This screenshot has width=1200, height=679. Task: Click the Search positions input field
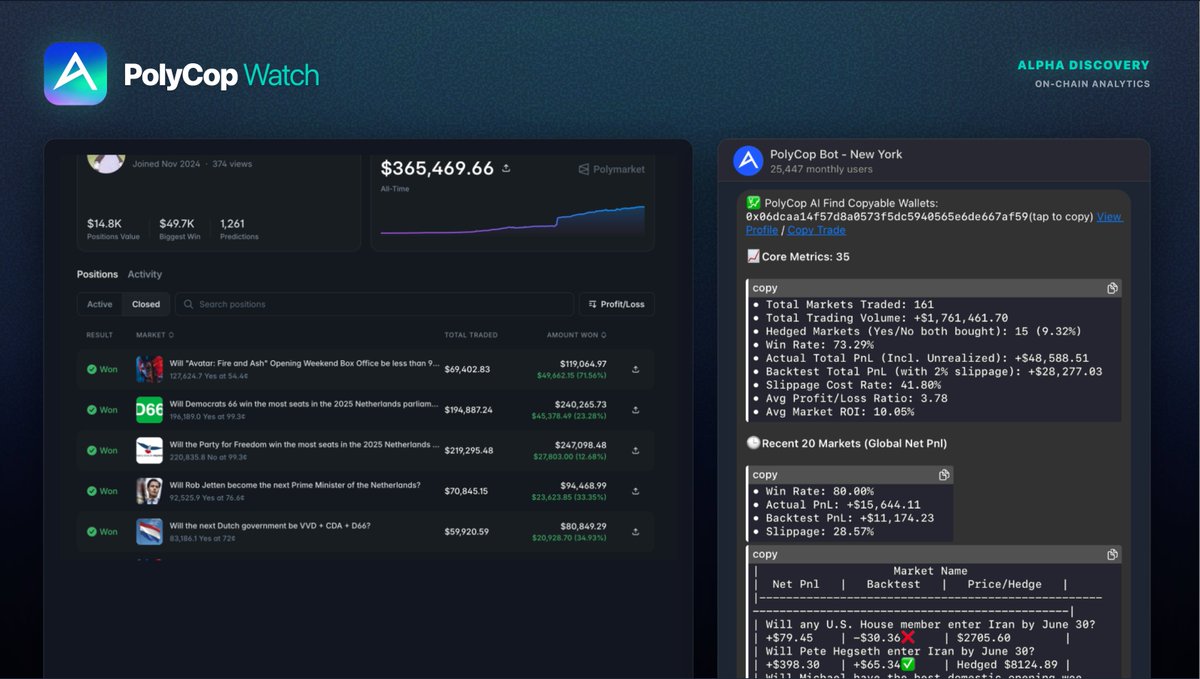coord(375,304)
